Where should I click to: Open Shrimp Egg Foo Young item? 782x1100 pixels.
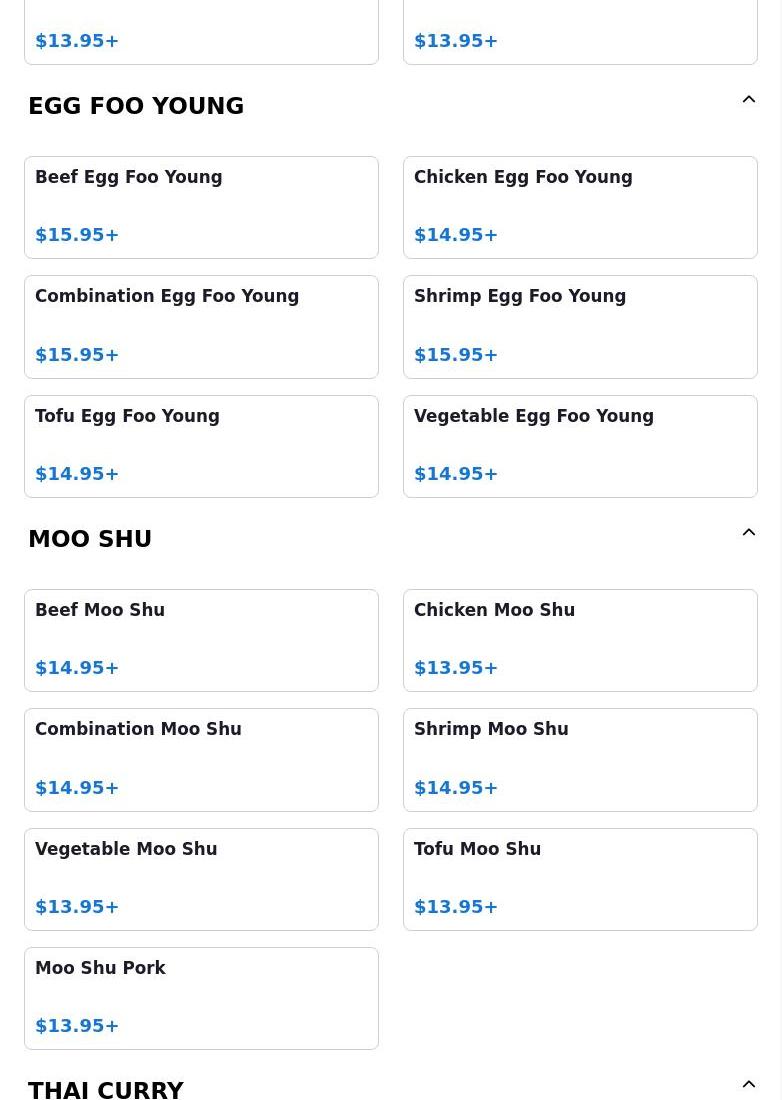tap(580, 327)
